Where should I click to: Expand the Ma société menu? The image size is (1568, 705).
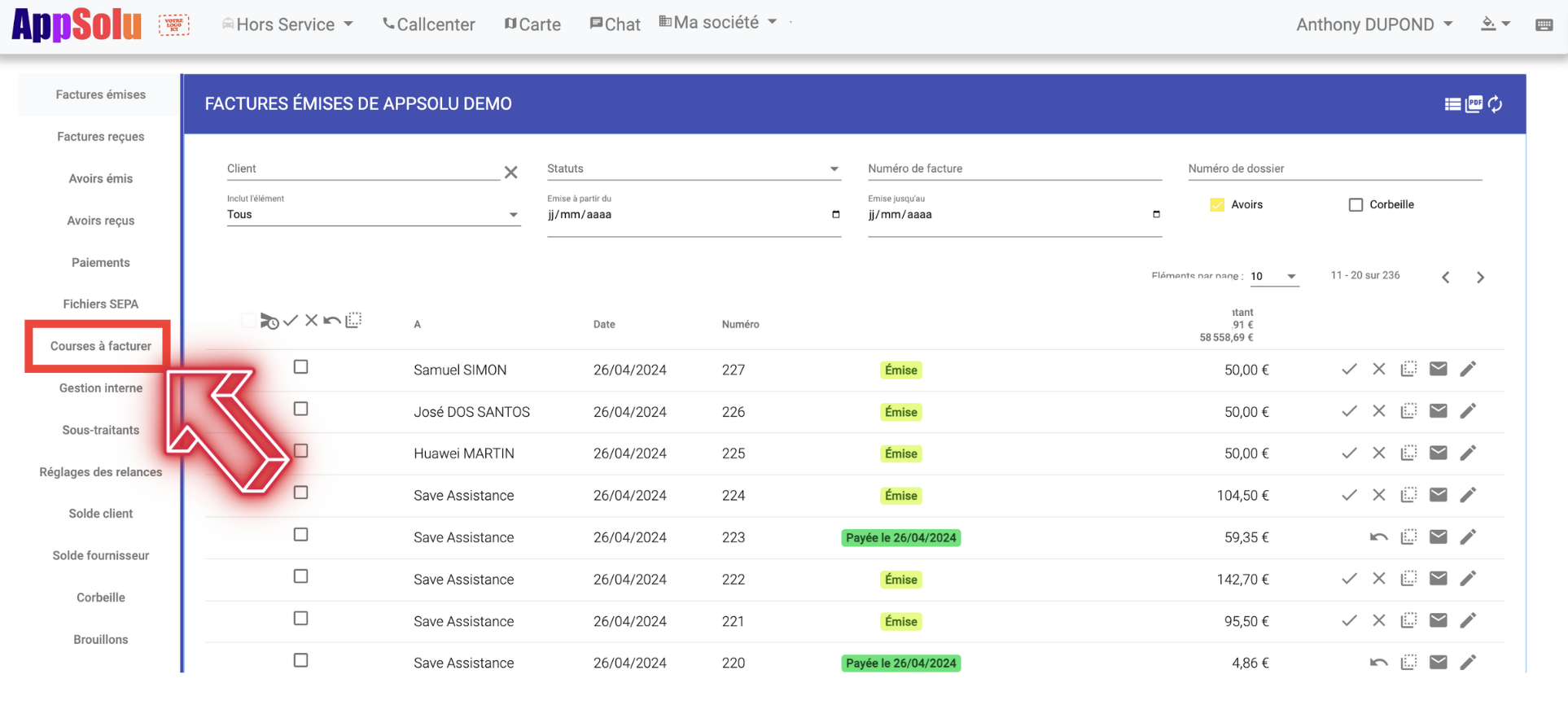pos(718,23)
